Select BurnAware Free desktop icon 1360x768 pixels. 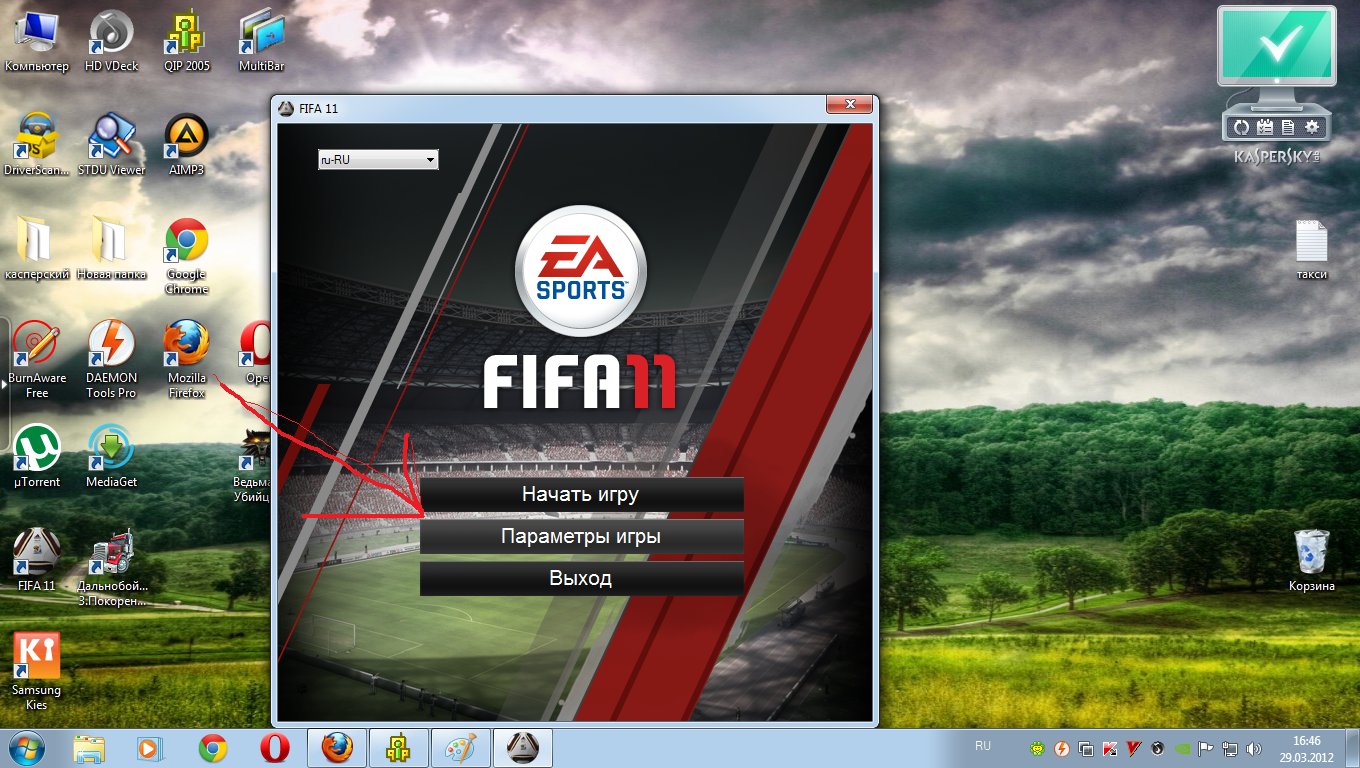point(37,360)
